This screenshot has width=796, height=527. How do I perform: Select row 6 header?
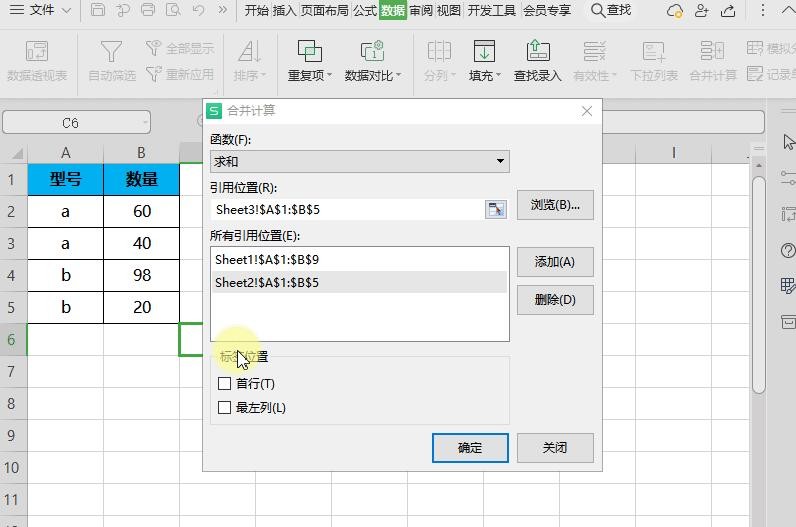click(13, 339)
